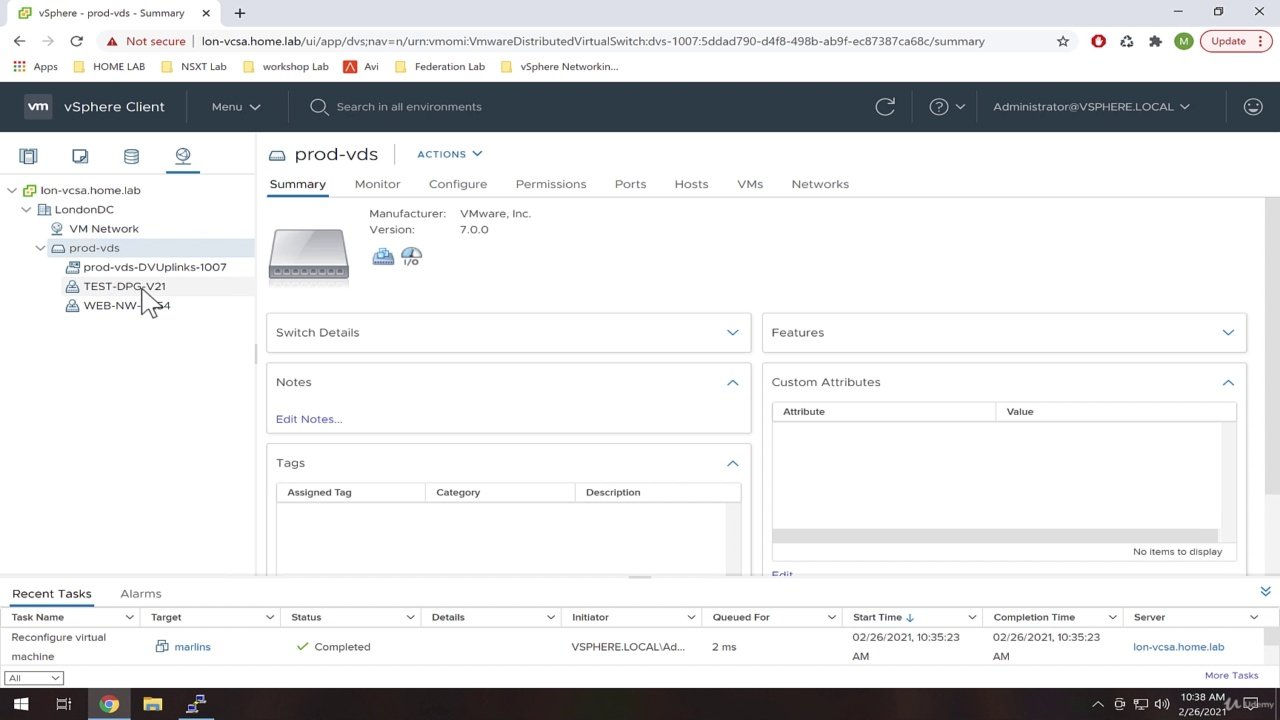The height and width of the screenshot is (720, 1280).
Task: Click the taskbar volume icon
Action: click(x=1162, y=704)
